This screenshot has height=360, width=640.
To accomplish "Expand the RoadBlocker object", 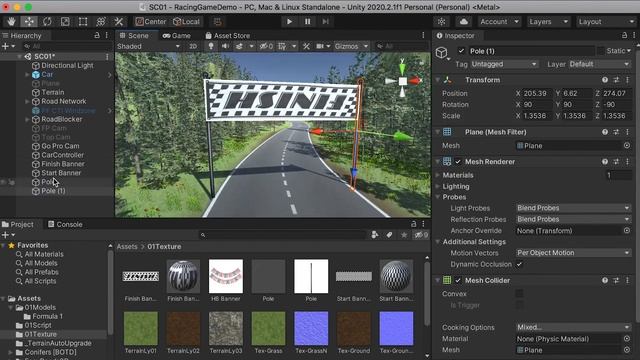I will click(x=27, y=119).
